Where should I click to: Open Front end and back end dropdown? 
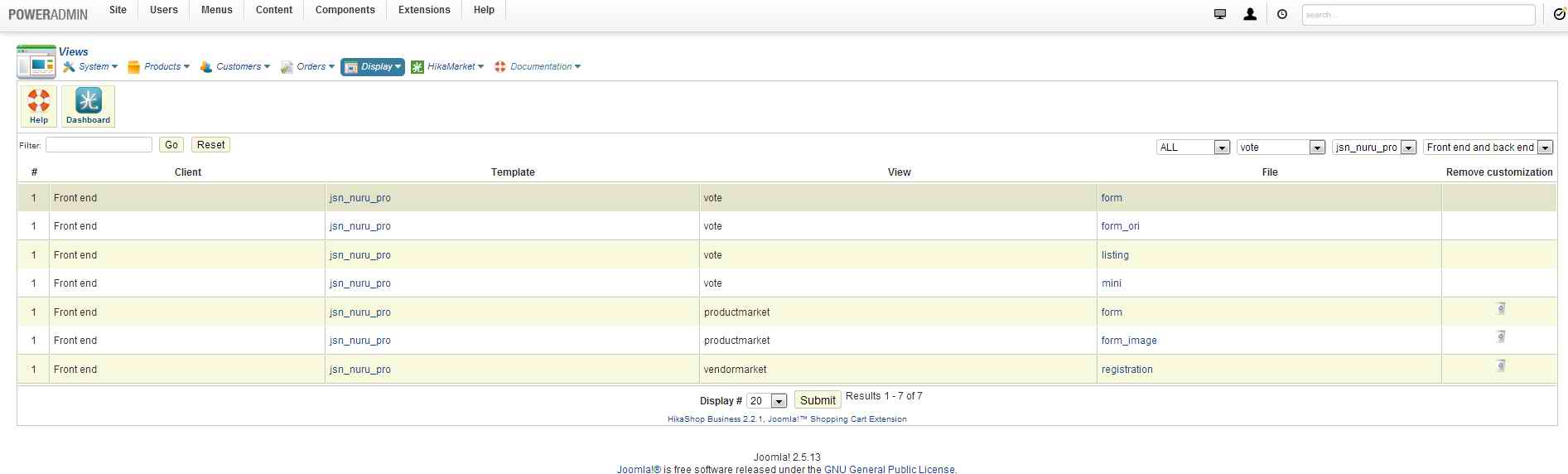(x=1488, y=148)
